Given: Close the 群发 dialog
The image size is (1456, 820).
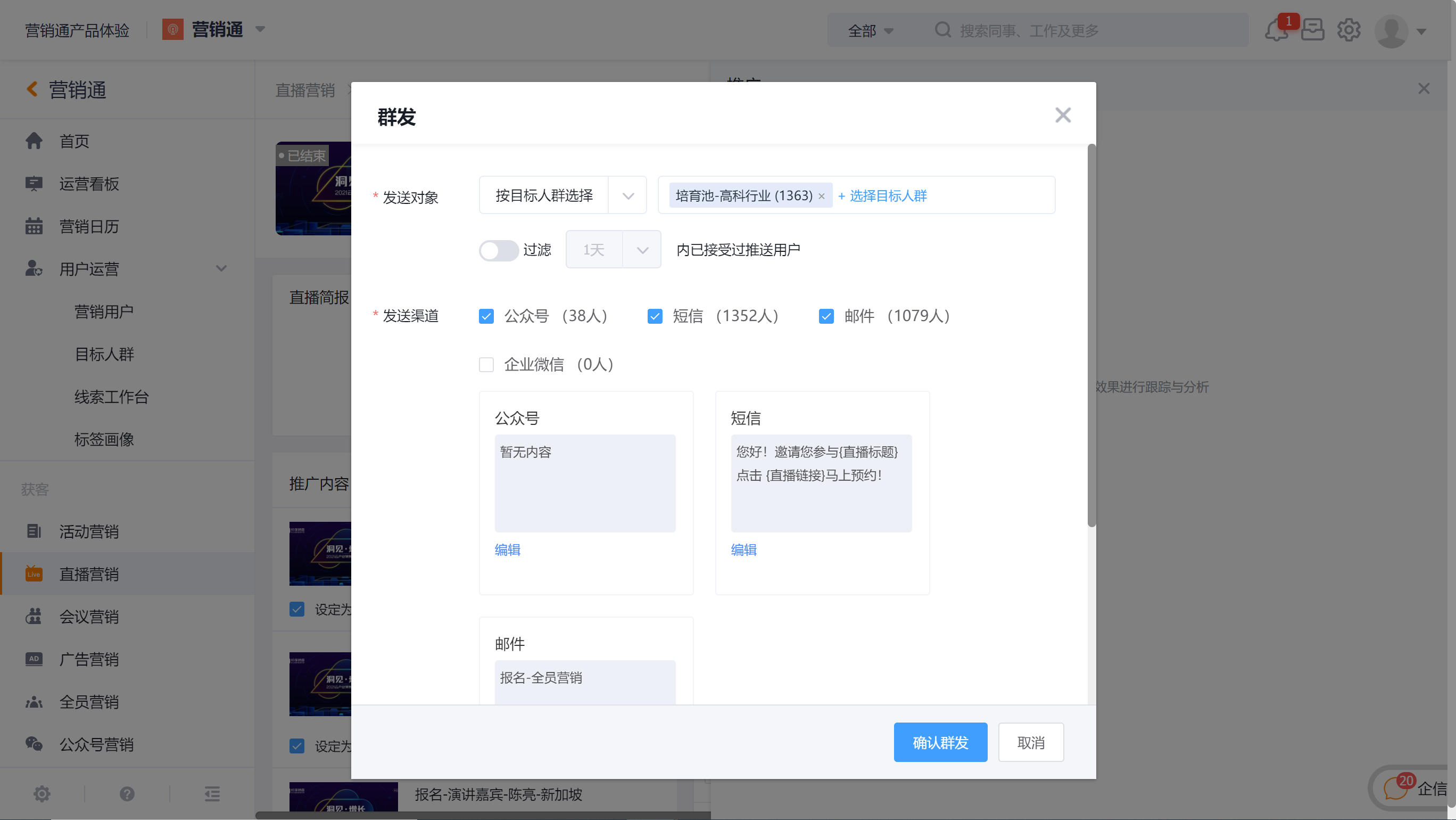Looking at the screenshot, I should point(1063,115).
